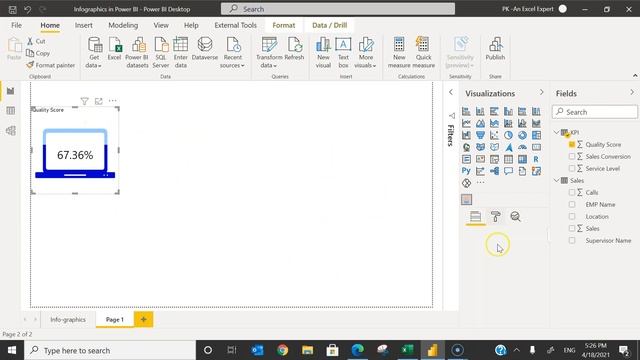Check the Sales Conversion field

tap(572, 156)
